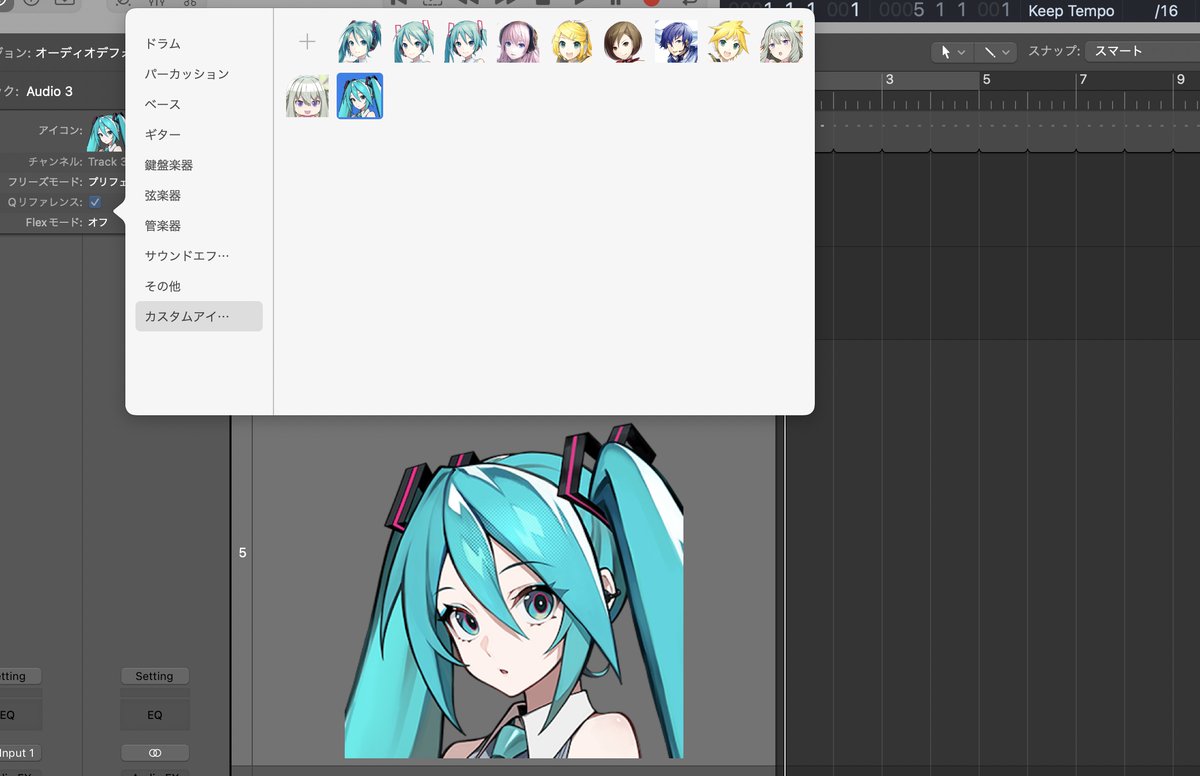Open the ベース icon category
Viewport: 1200px width, 776px height.
(x=163, y=104)
